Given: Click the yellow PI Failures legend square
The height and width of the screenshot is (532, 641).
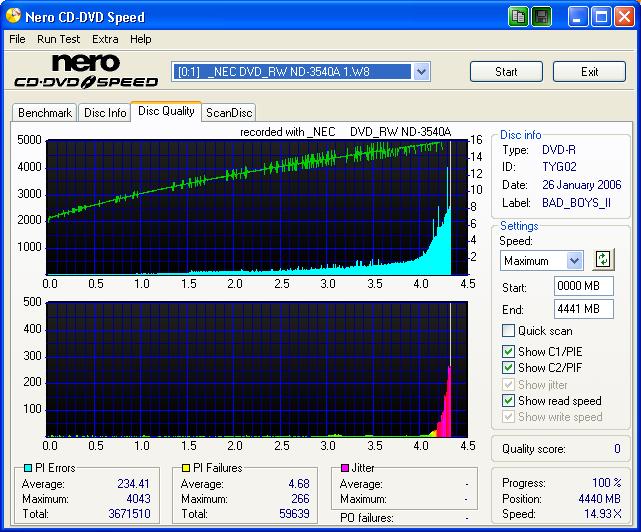Looking at the screenshot, I should [186, 468].
